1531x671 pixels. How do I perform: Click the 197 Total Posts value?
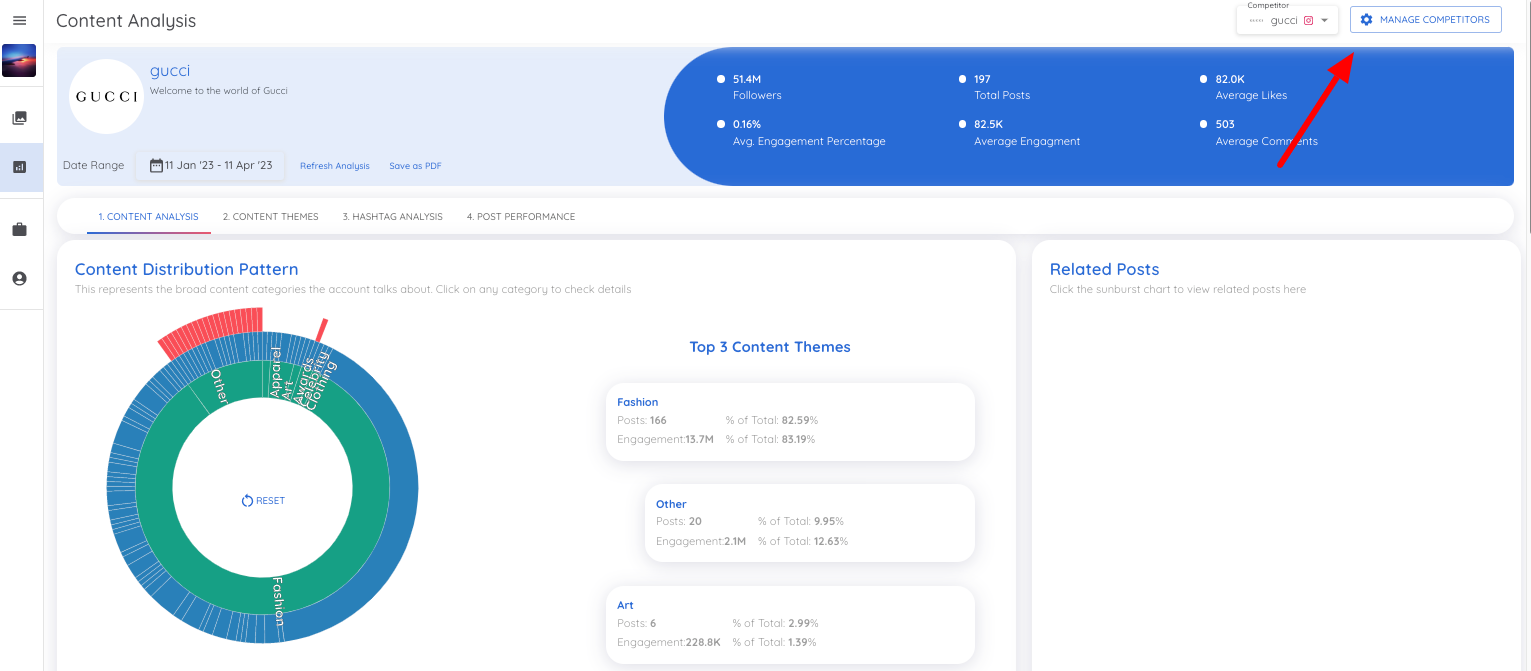982,79
